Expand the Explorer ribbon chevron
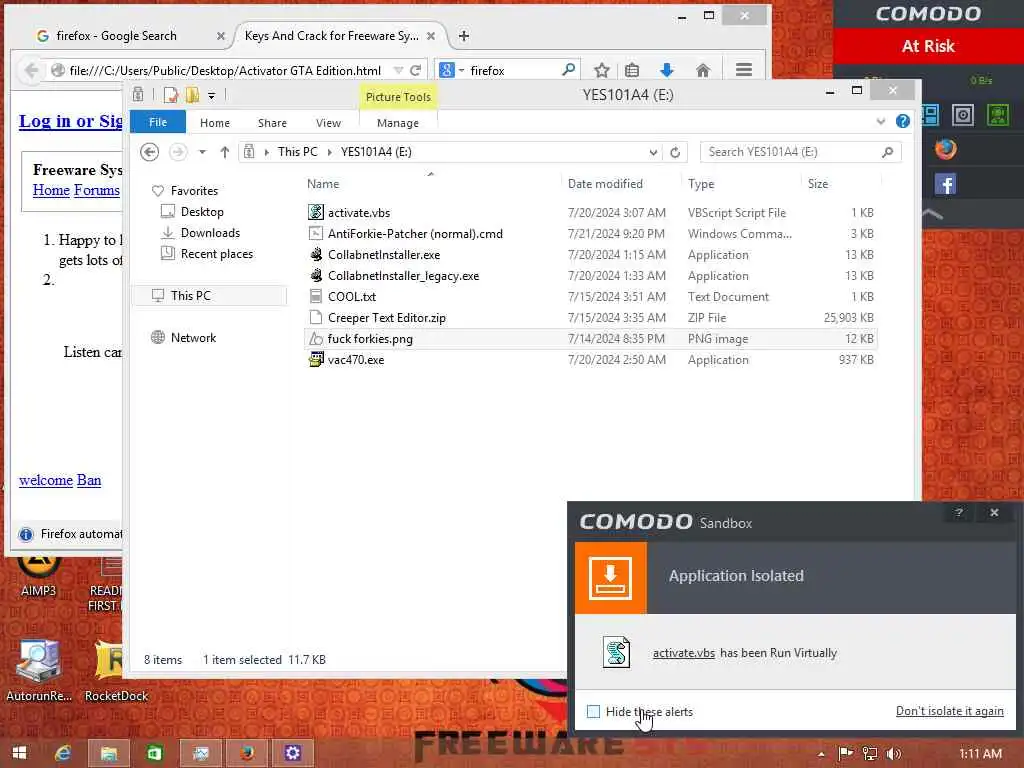 click(x=880, y=121)
